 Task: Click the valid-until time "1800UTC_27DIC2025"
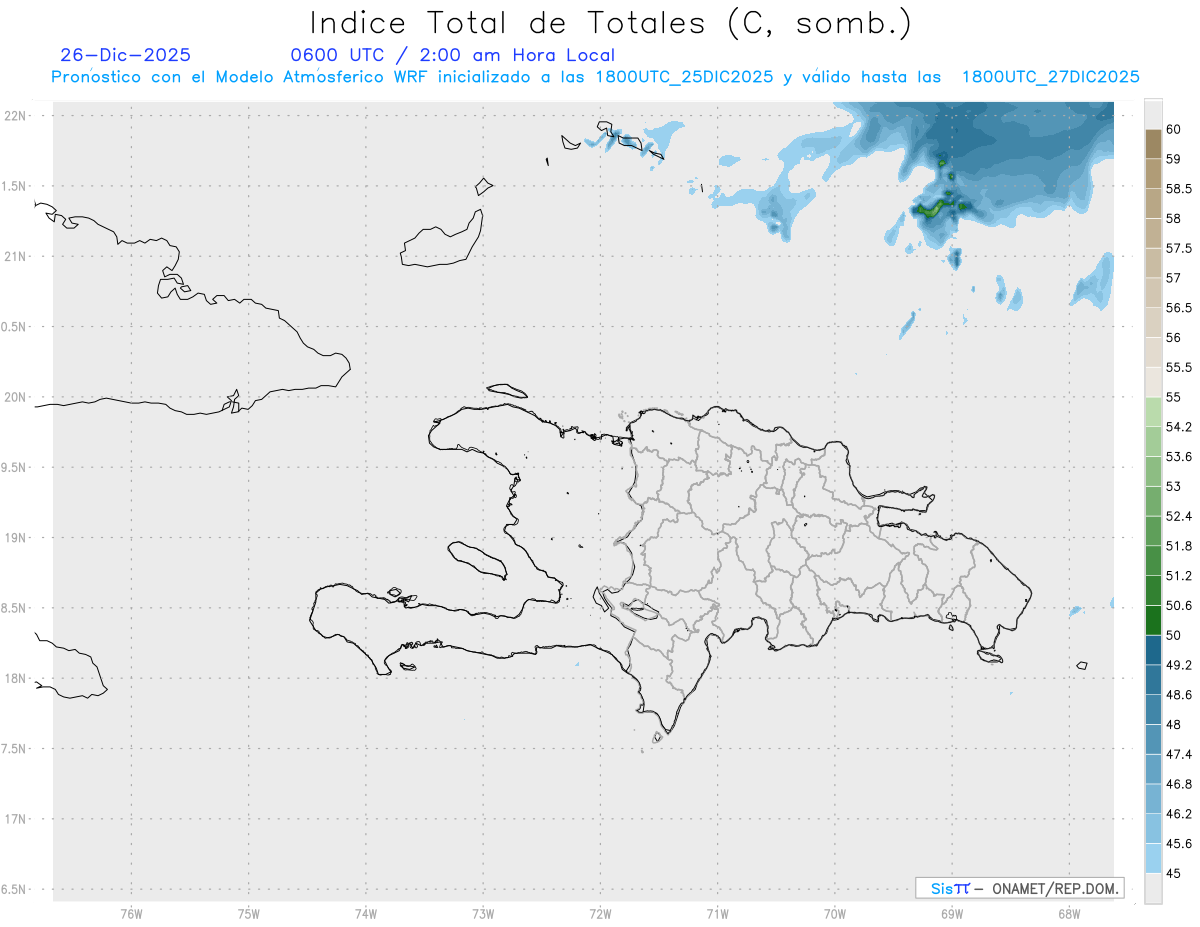click(1050, 77)
